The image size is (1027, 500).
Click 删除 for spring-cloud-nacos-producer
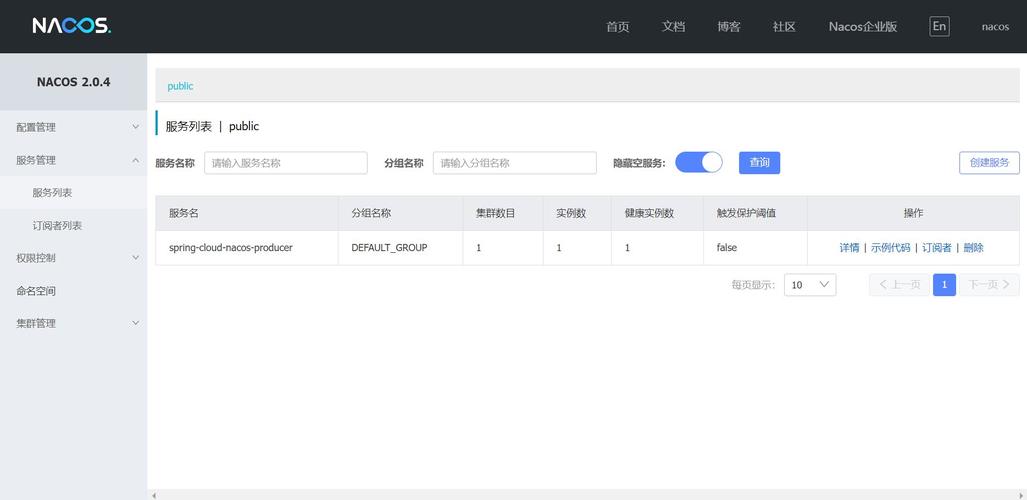click(973, 248)
